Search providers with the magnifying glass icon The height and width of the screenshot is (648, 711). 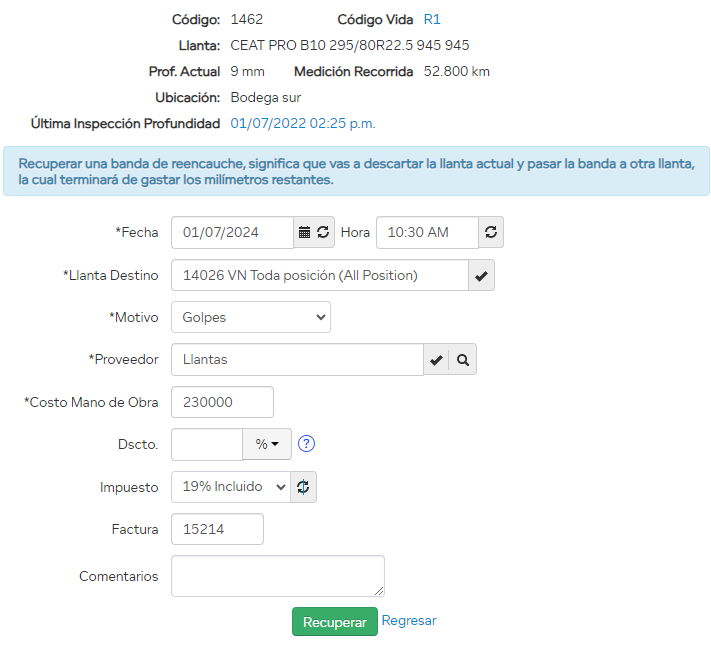click(463, 360)
